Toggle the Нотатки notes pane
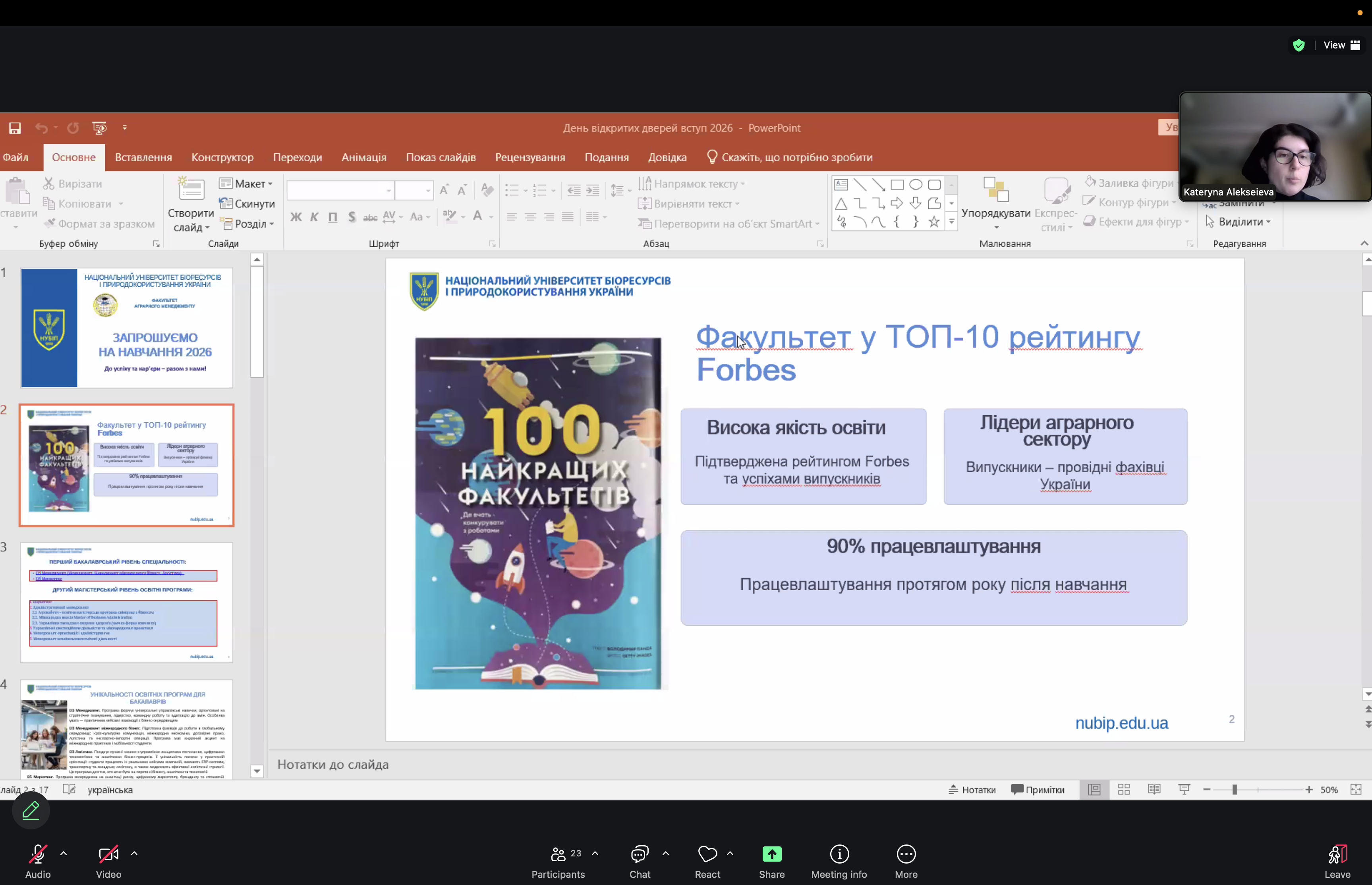 tap(972, 790)
